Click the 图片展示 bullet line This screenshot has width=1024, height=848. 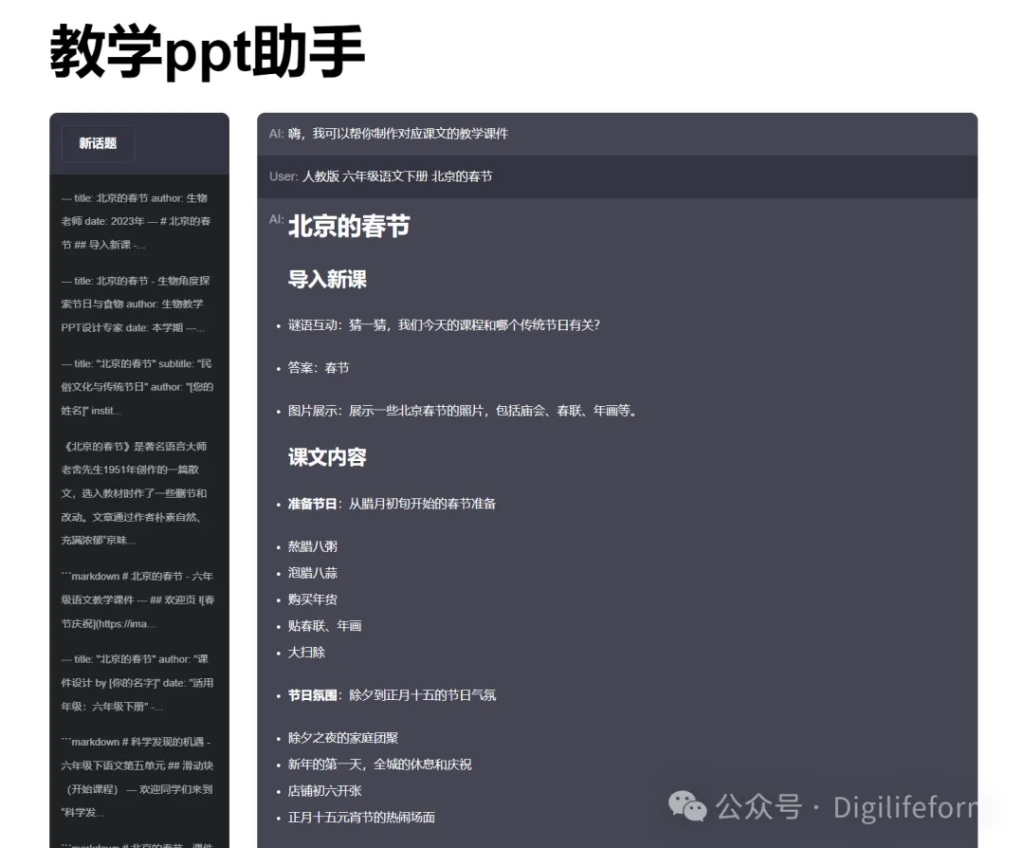[462, 410]
